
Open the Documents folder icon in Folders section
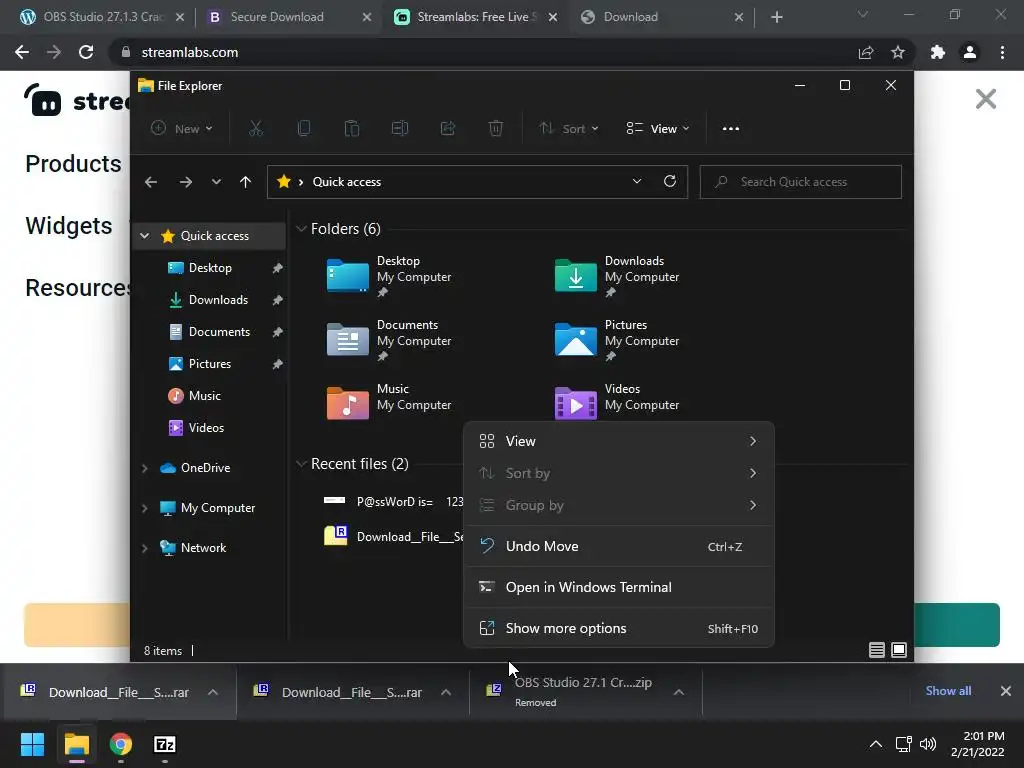(347, 339)
